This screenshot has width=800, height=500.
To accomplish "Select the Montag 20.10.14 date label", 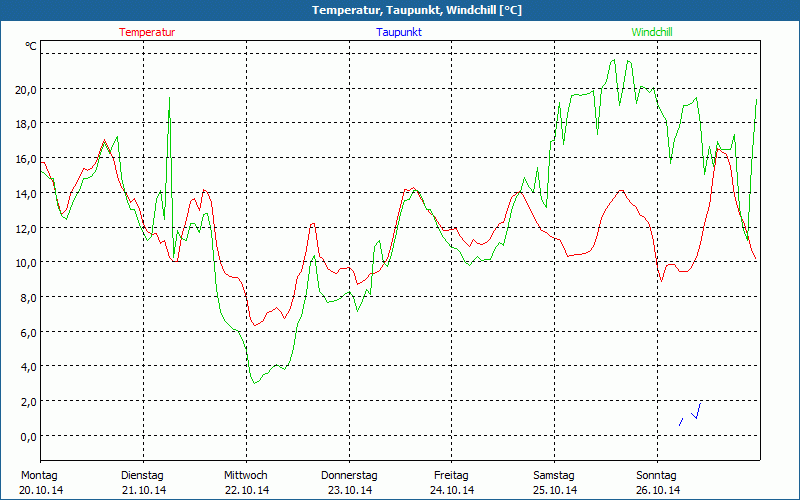I will [40, 482].
